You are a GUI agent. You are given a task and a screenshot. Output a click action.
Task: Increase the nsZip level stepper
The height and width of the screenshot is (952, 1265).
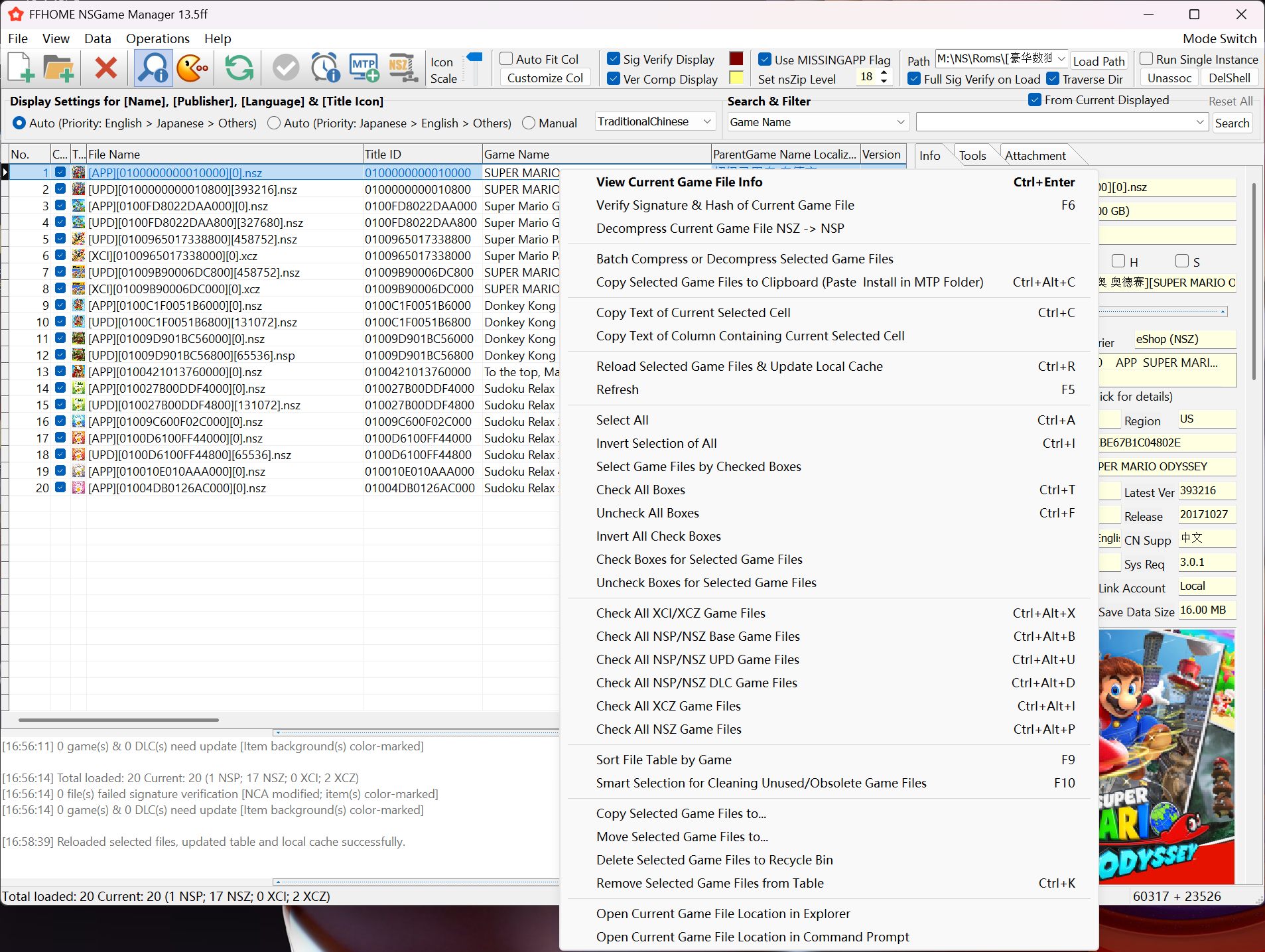884,73
